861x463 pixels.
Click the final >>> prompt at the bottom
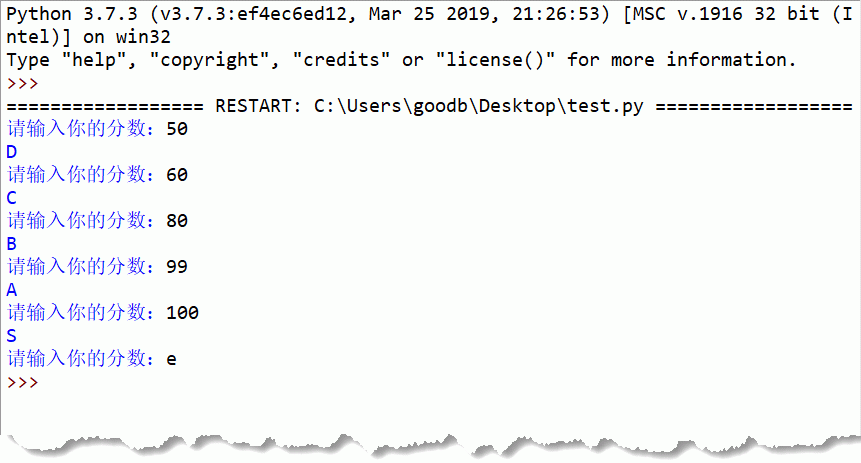tap(23, 382)
